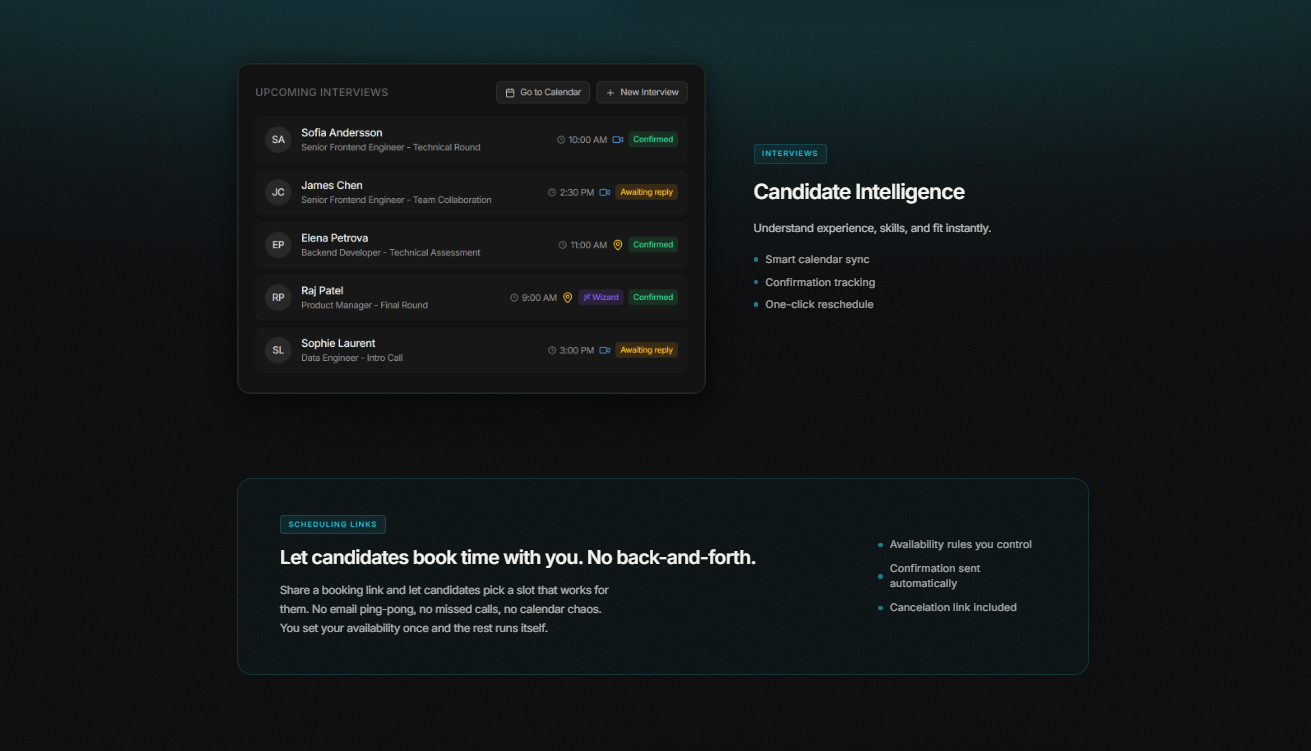Click the EP avatar for Elena Petrova
The image size is (1311, 751).
(x=278, y=245)
